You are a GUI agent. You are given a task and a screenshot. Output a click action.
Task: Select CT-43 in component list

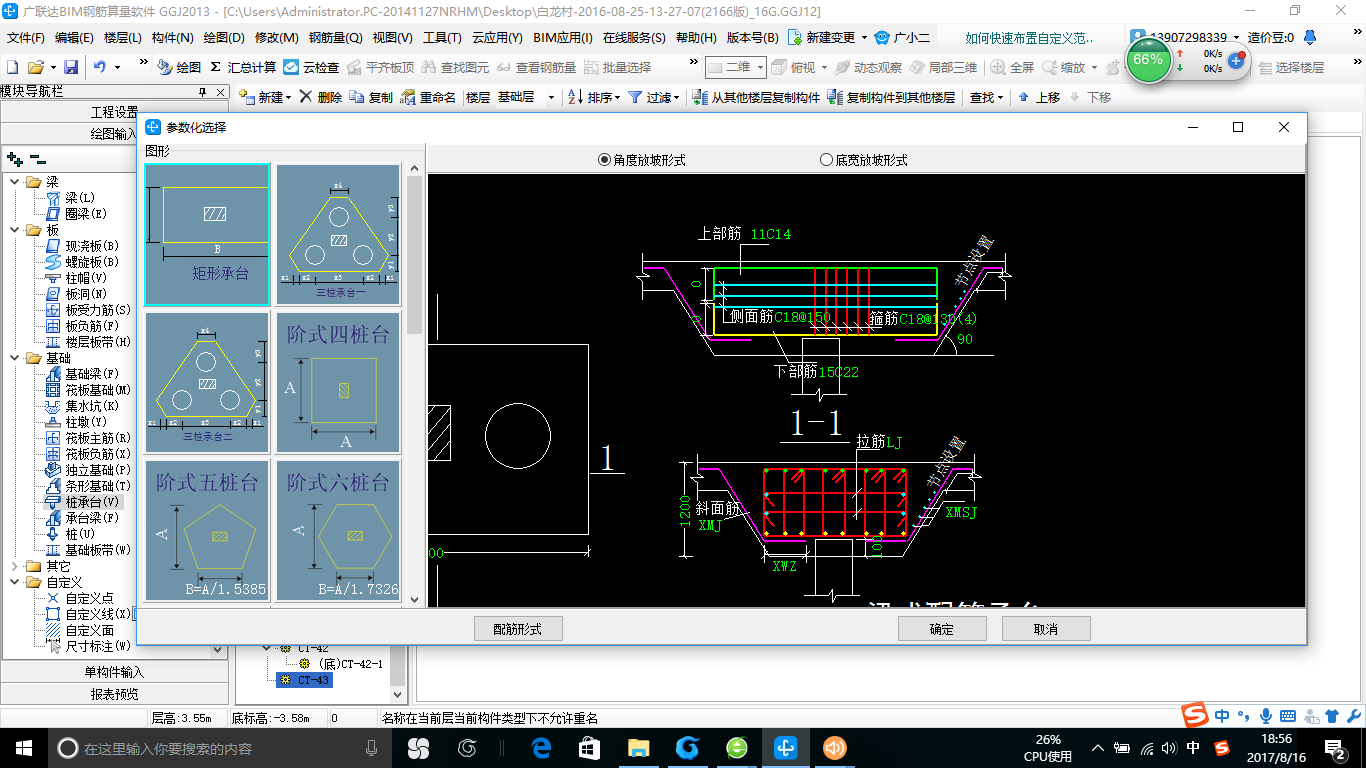click(305, 680)
